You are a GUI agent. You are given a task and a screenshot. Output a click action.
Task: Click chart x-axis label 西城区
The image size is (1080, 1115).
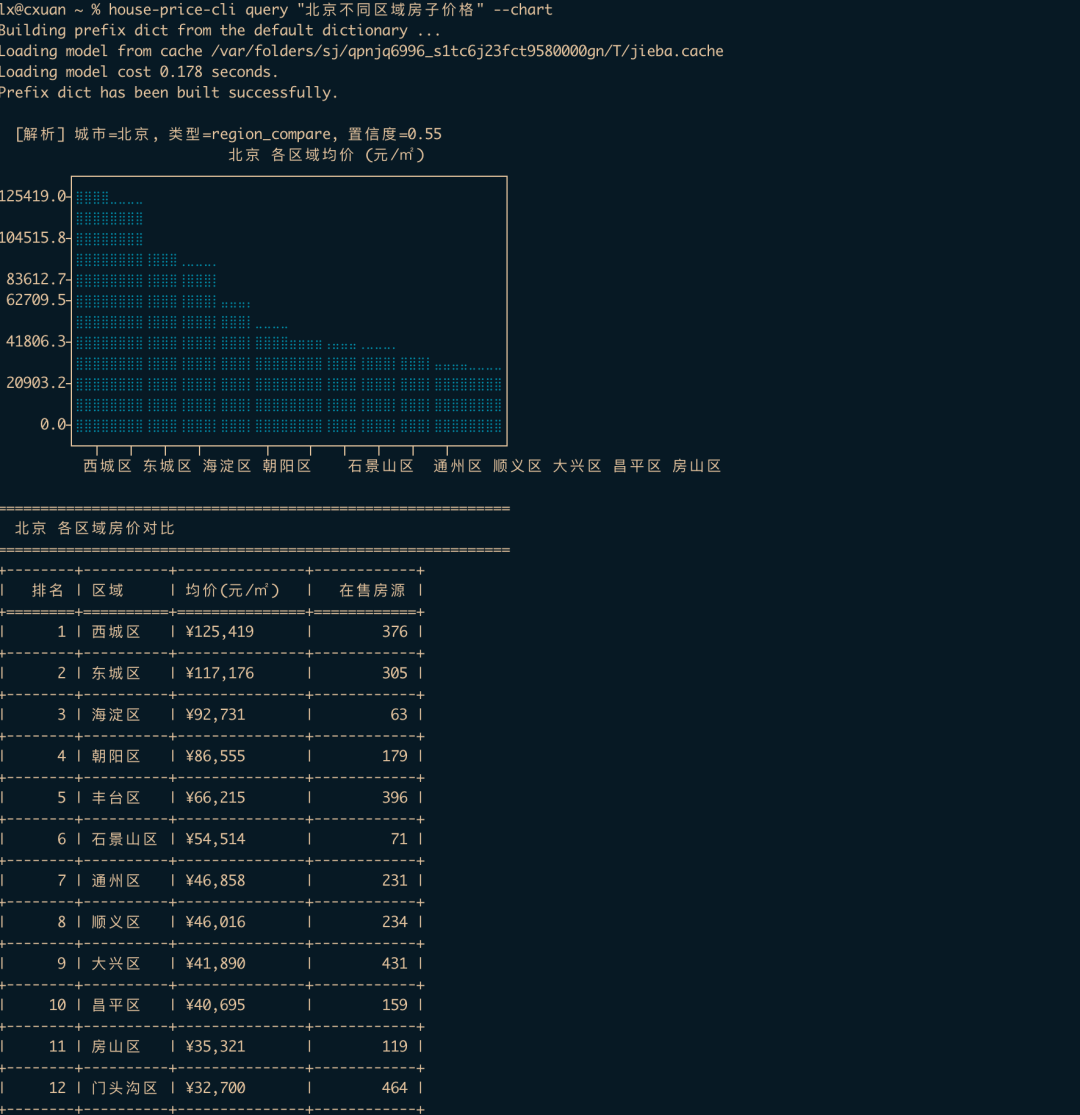click(107, 466)
